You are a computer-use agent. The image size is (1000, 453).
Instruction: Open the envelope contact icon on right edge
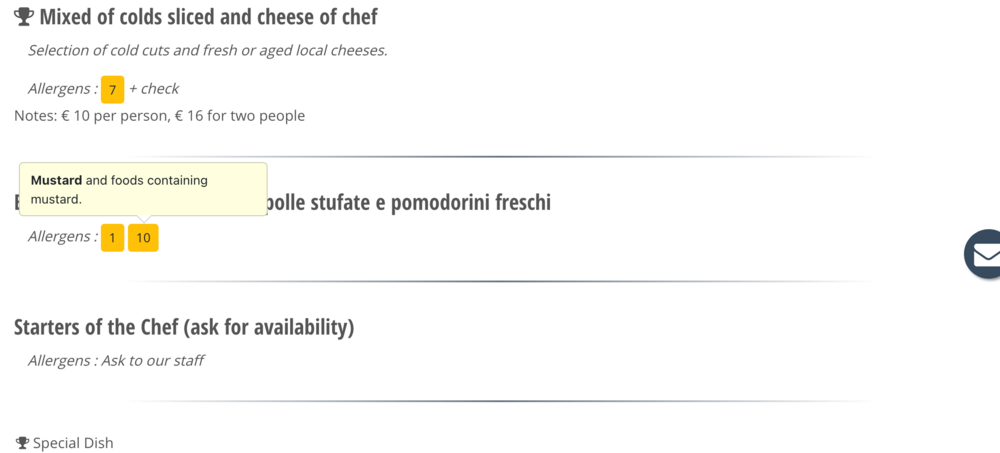click(984, 254)
